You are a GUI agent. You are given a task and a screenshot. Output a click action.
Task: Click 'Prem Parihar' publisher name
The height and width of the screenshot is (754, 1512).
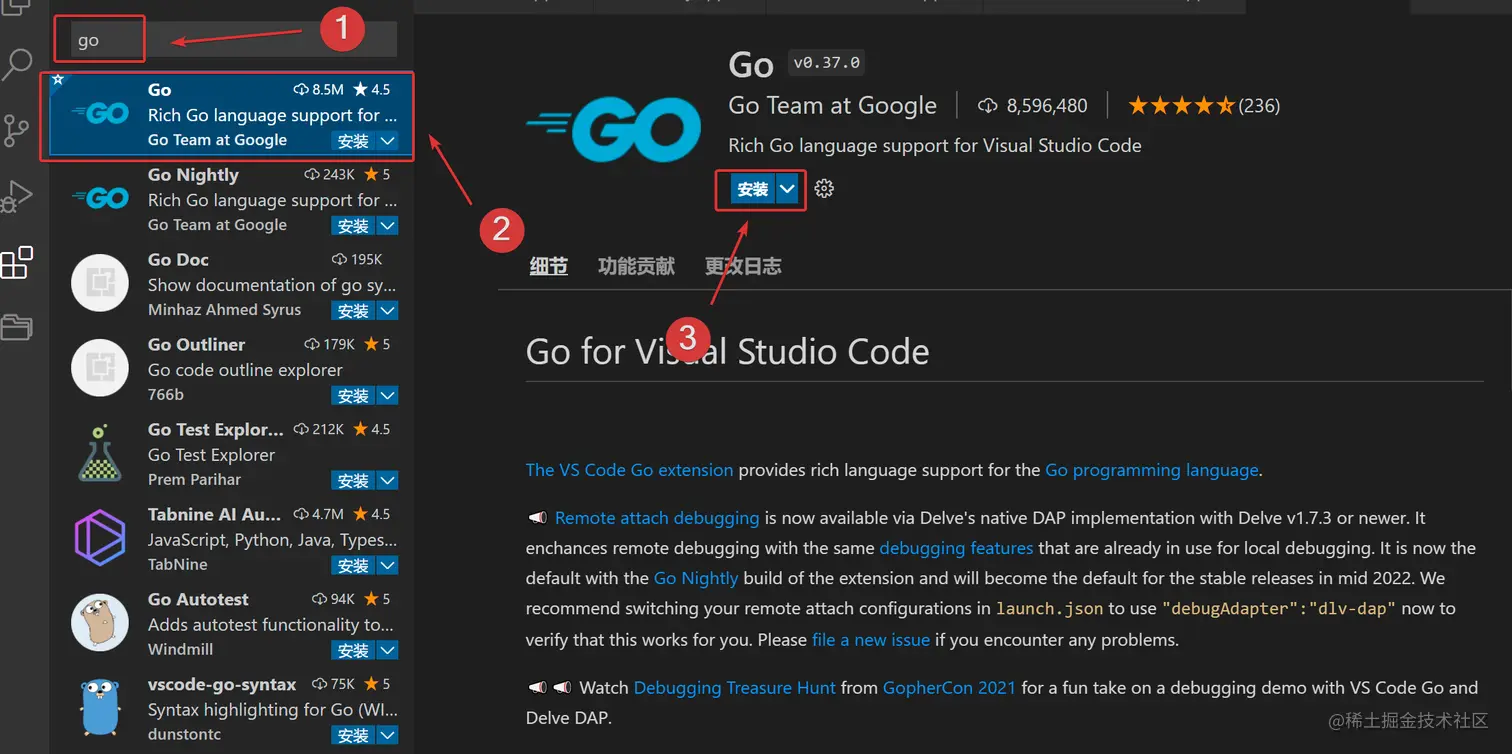pos(194,480)
